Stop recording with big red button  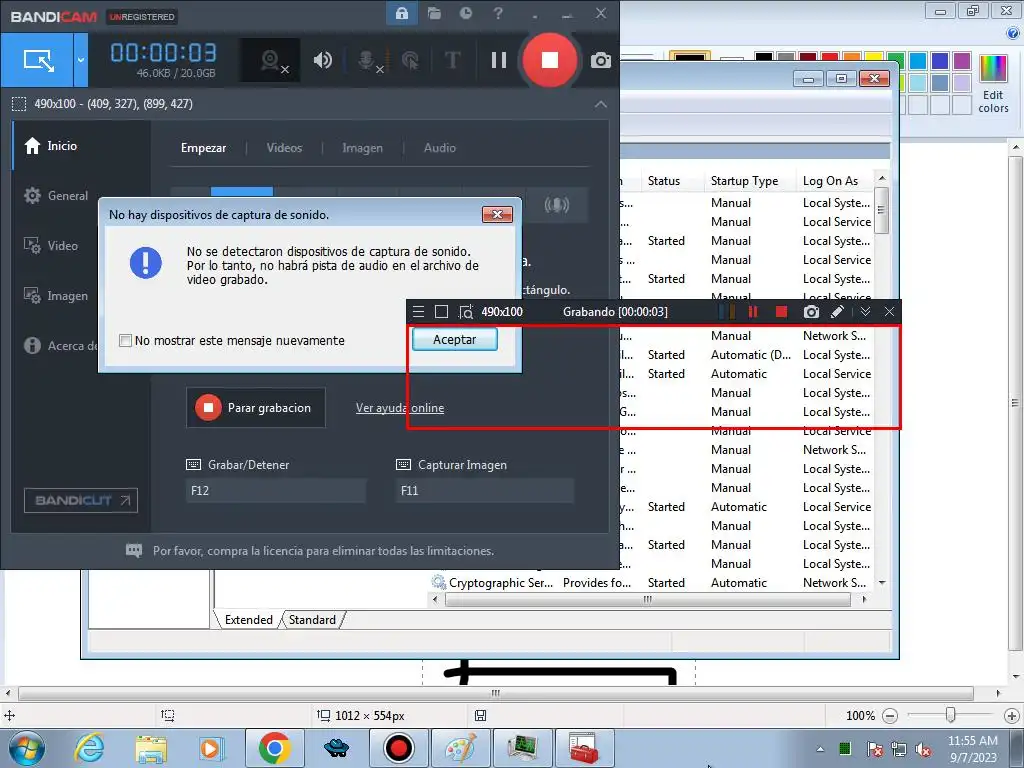click(550, 60)
